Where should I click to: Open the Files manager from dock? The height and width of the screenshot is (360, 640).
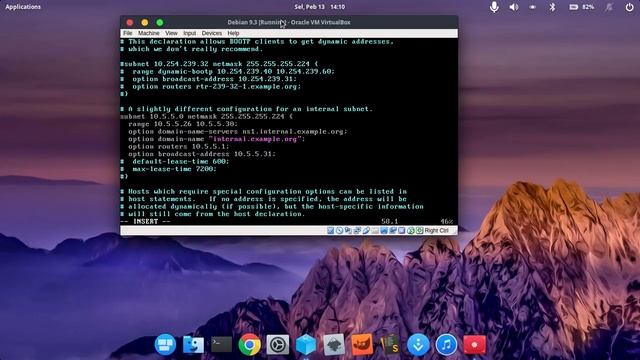point(193,344)
